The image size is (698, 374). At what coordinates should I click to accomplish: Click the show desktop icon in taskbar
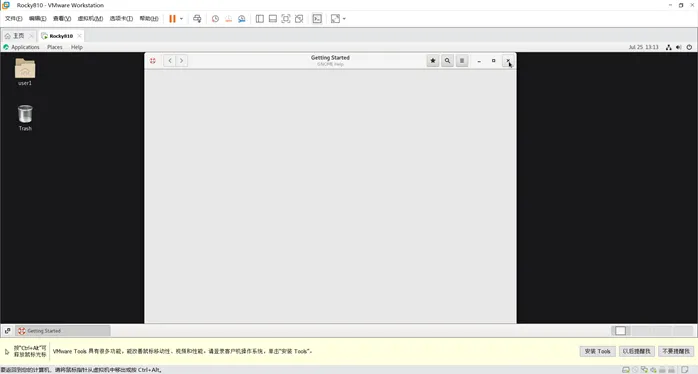pyautogui.click(x=8, y=331)
